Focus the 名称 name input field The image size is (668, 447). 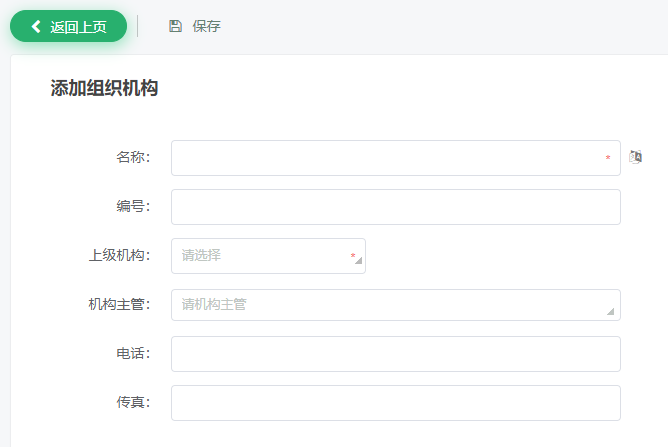tap(388, 158)
